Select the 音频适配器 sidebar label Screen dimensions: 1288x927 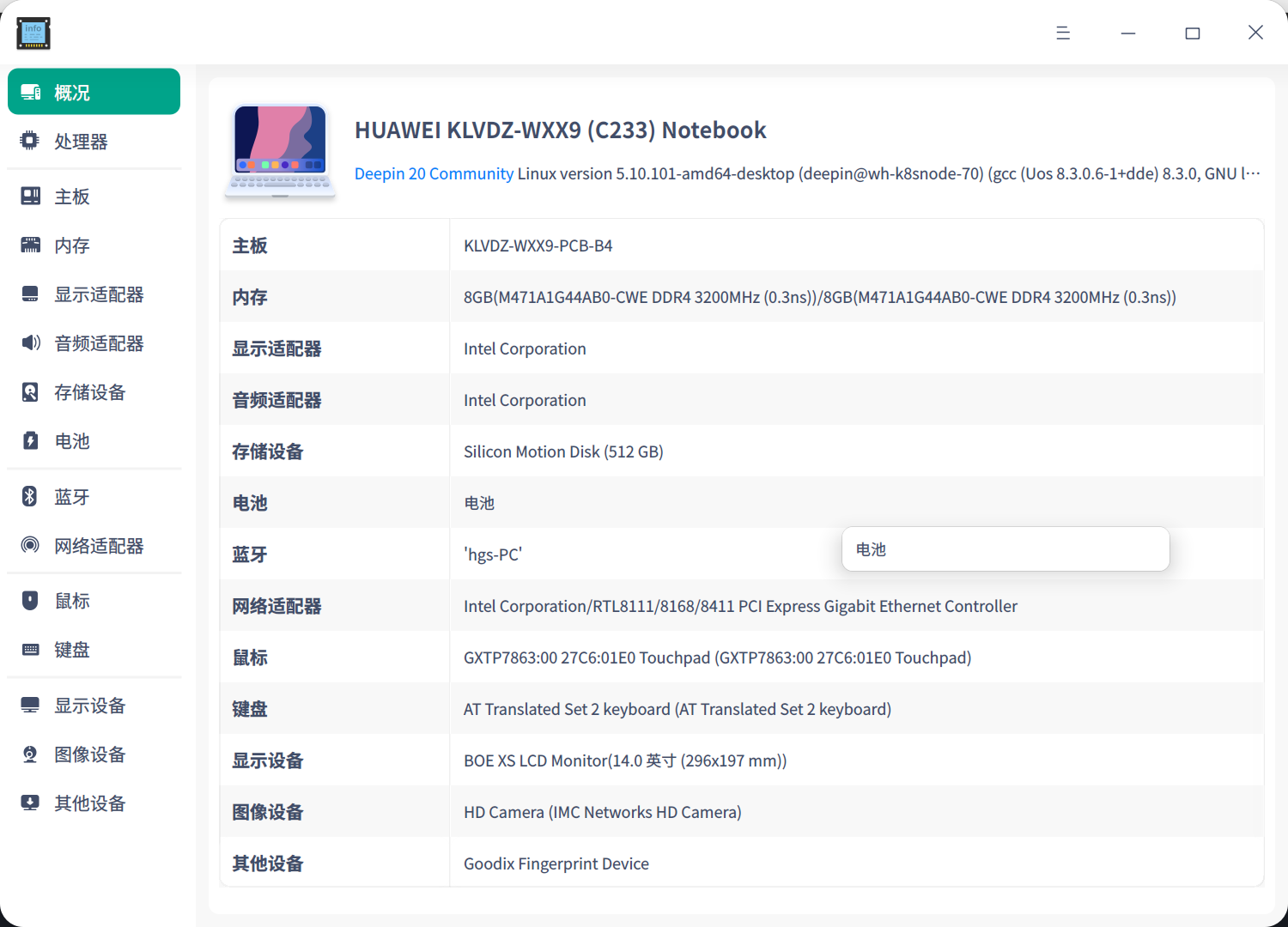pyautogui.click(x=99, y=343)
